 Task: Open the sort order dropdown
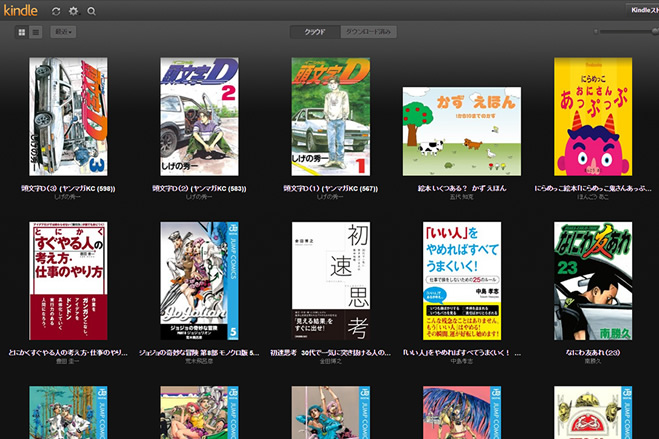[63, 32]
